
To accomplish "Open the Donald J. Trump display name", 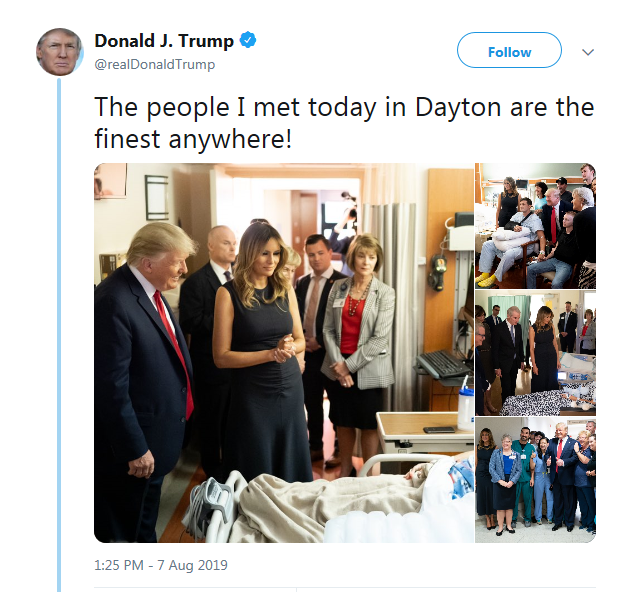I will 164,41.
